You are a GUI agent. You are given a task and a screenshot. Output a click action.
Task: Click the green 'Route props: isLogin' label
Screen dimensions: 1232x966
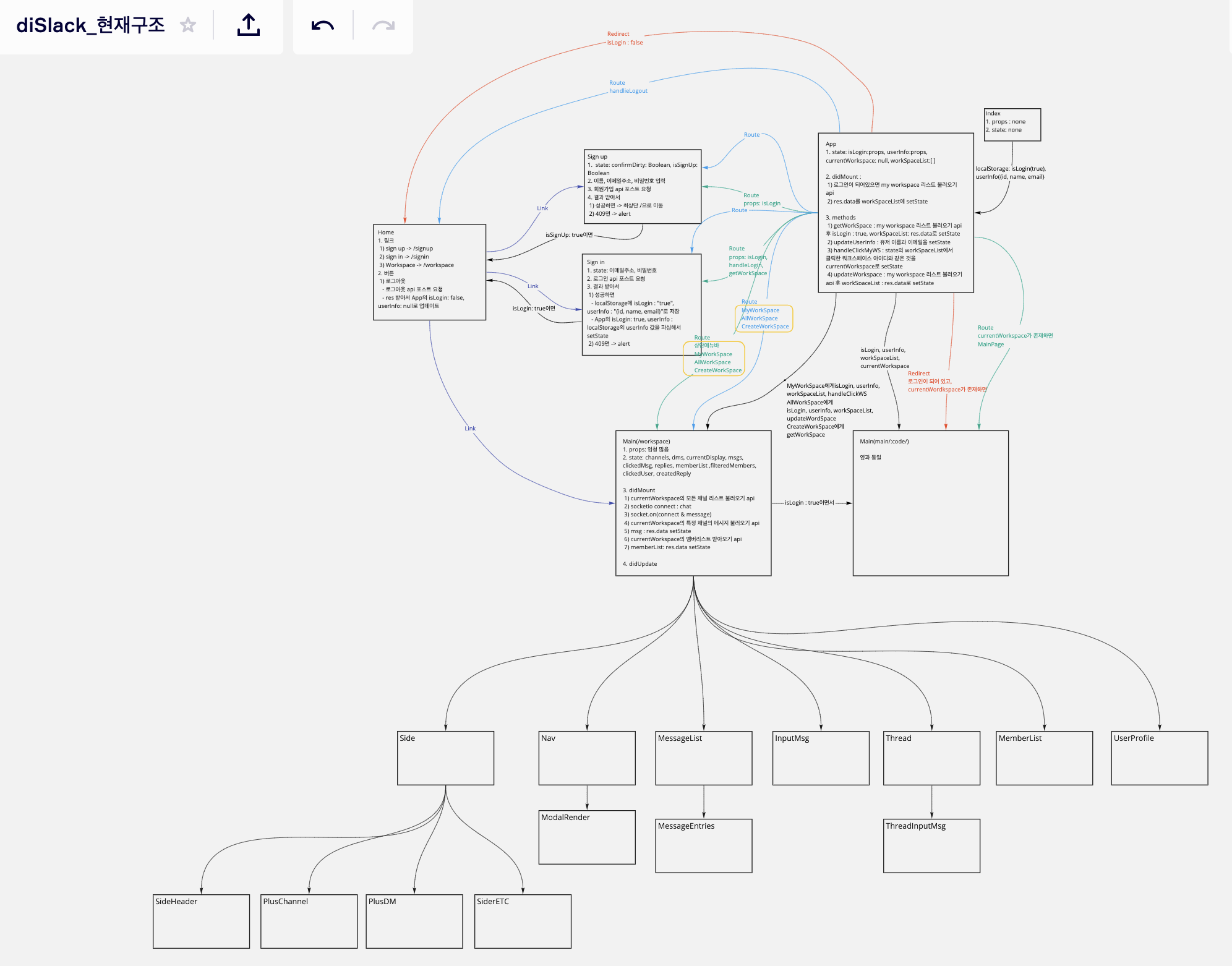(x=761, y=199)
